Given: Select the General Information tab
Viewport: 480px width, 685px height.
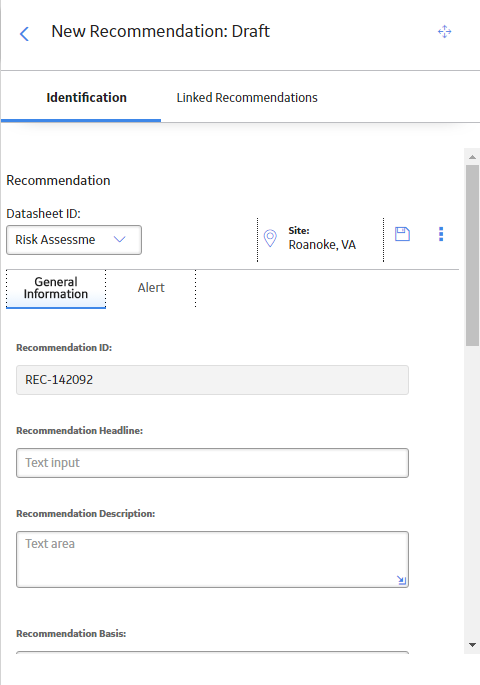Looking at the screenshot, I should pos(56,288).
